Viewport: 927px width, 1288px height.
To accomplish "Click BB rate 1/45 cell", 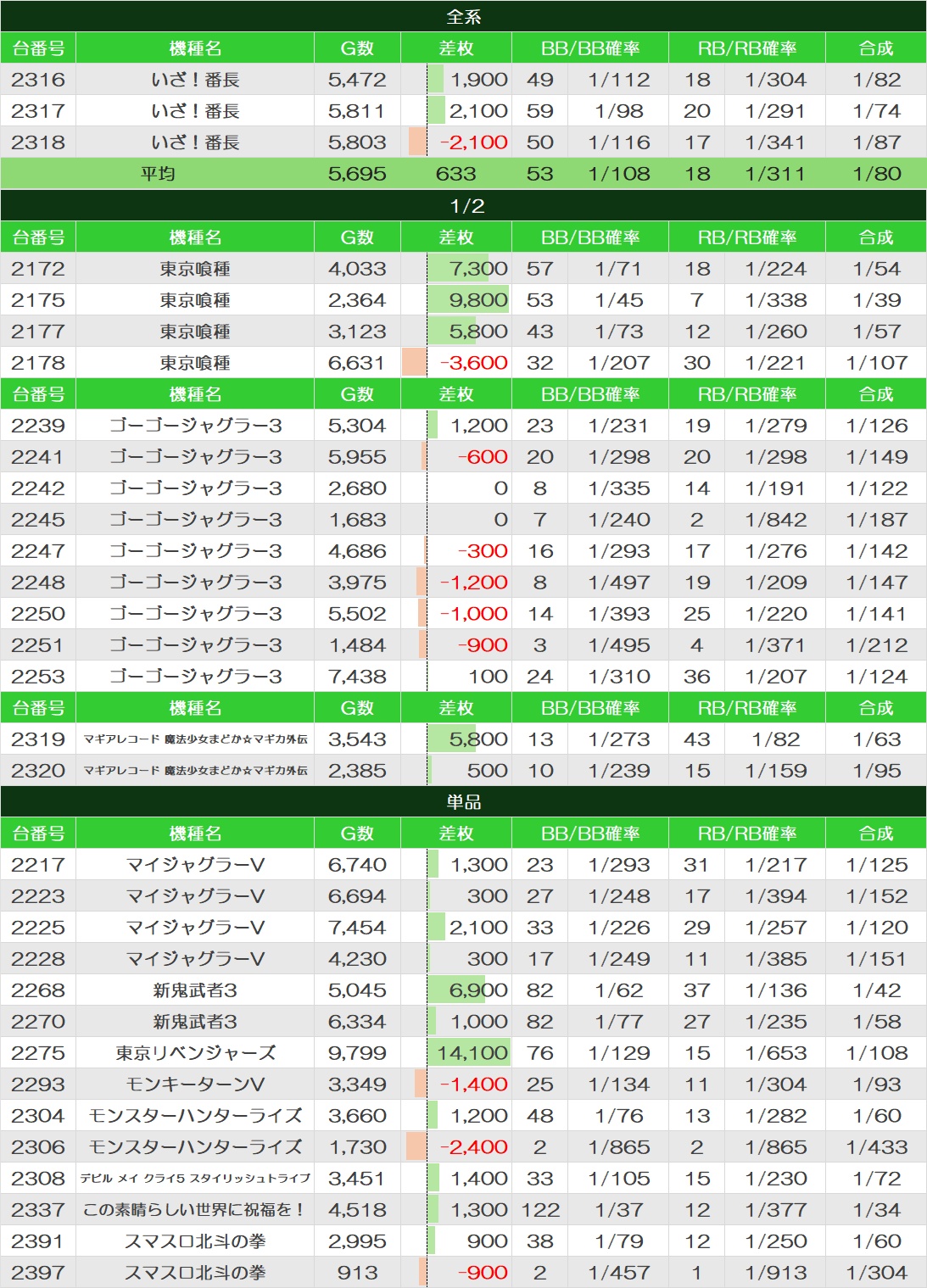I will (x=619, y=300).
